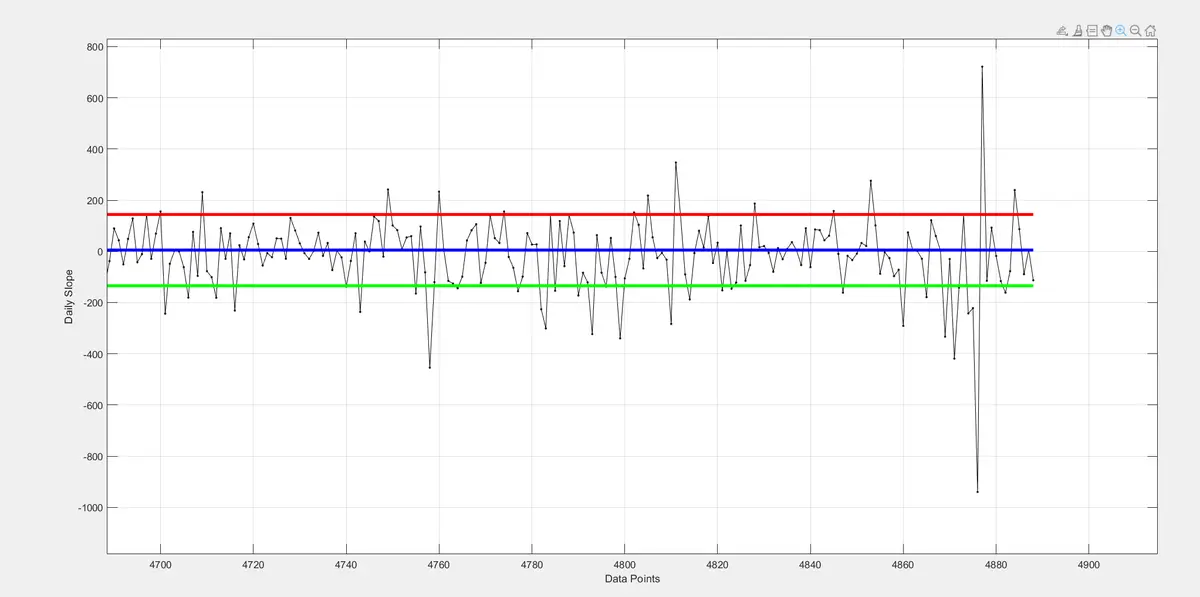Click the y-axis tick label -400
Viewport: 1200px width, 597px height.
click(93, 354)
